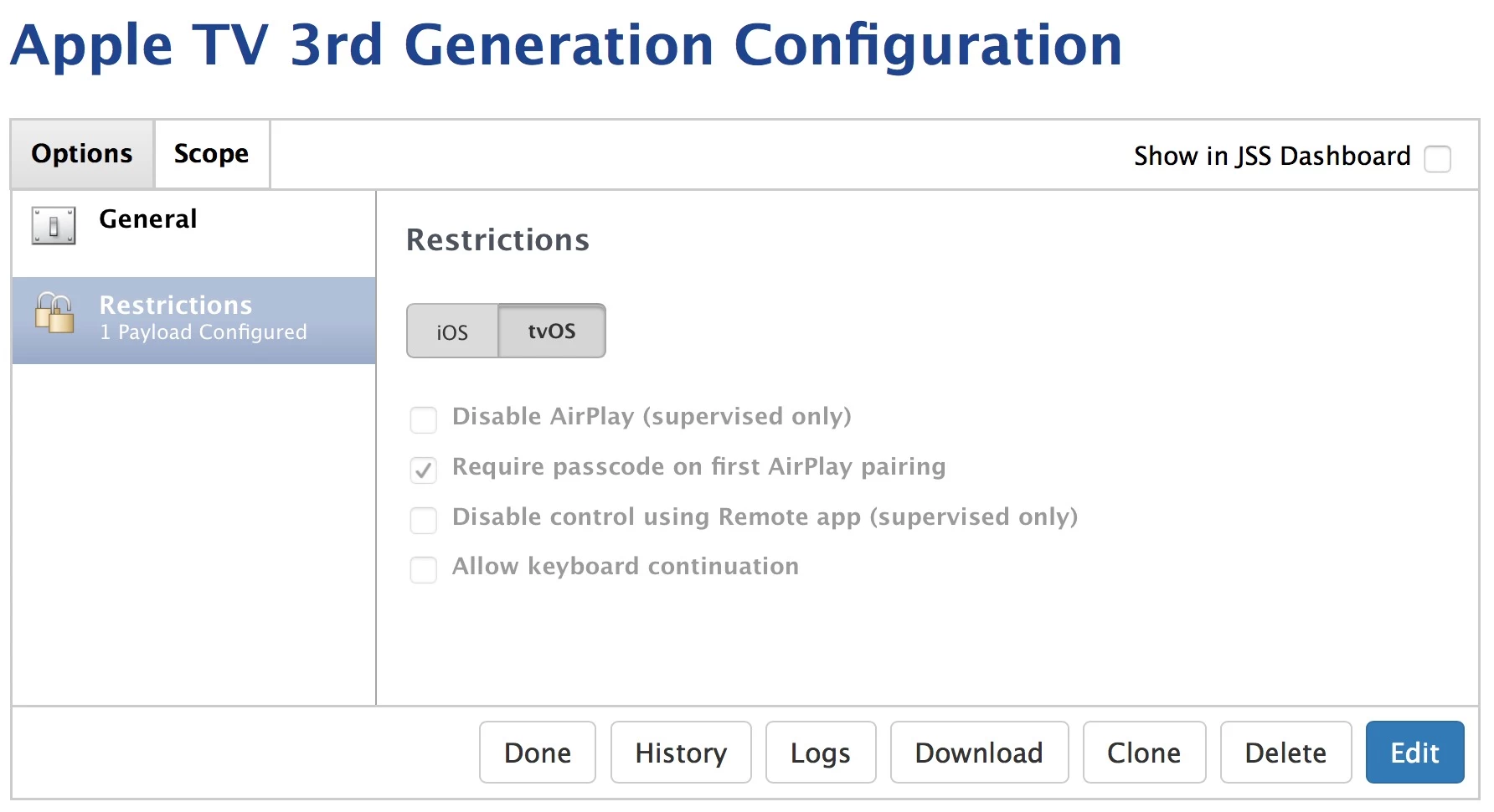Click the General switch icon
The height and width of the screenshot is (812, 1494).
(54, 225)
